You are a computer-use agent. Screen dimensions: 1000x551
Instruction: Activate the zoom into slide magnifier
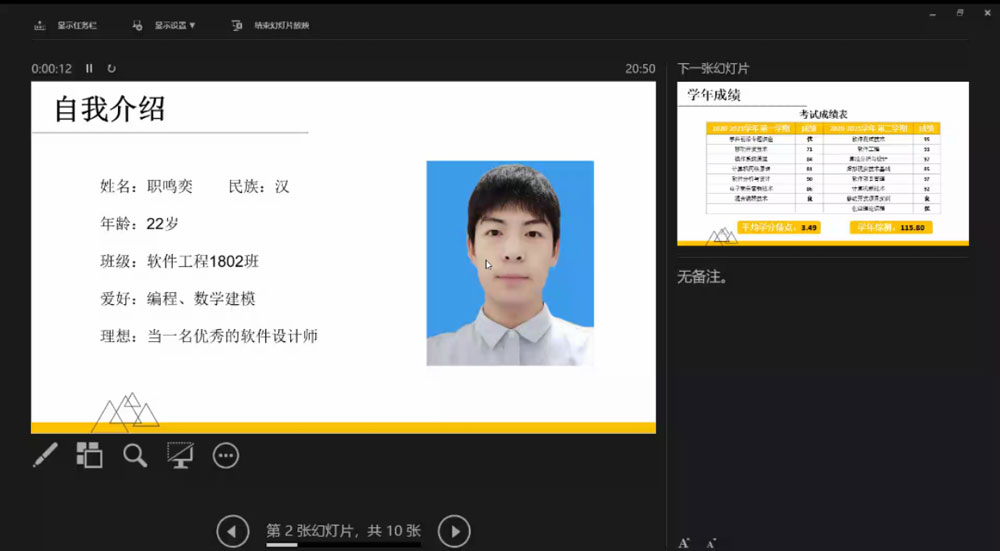(x=135, y=456)
